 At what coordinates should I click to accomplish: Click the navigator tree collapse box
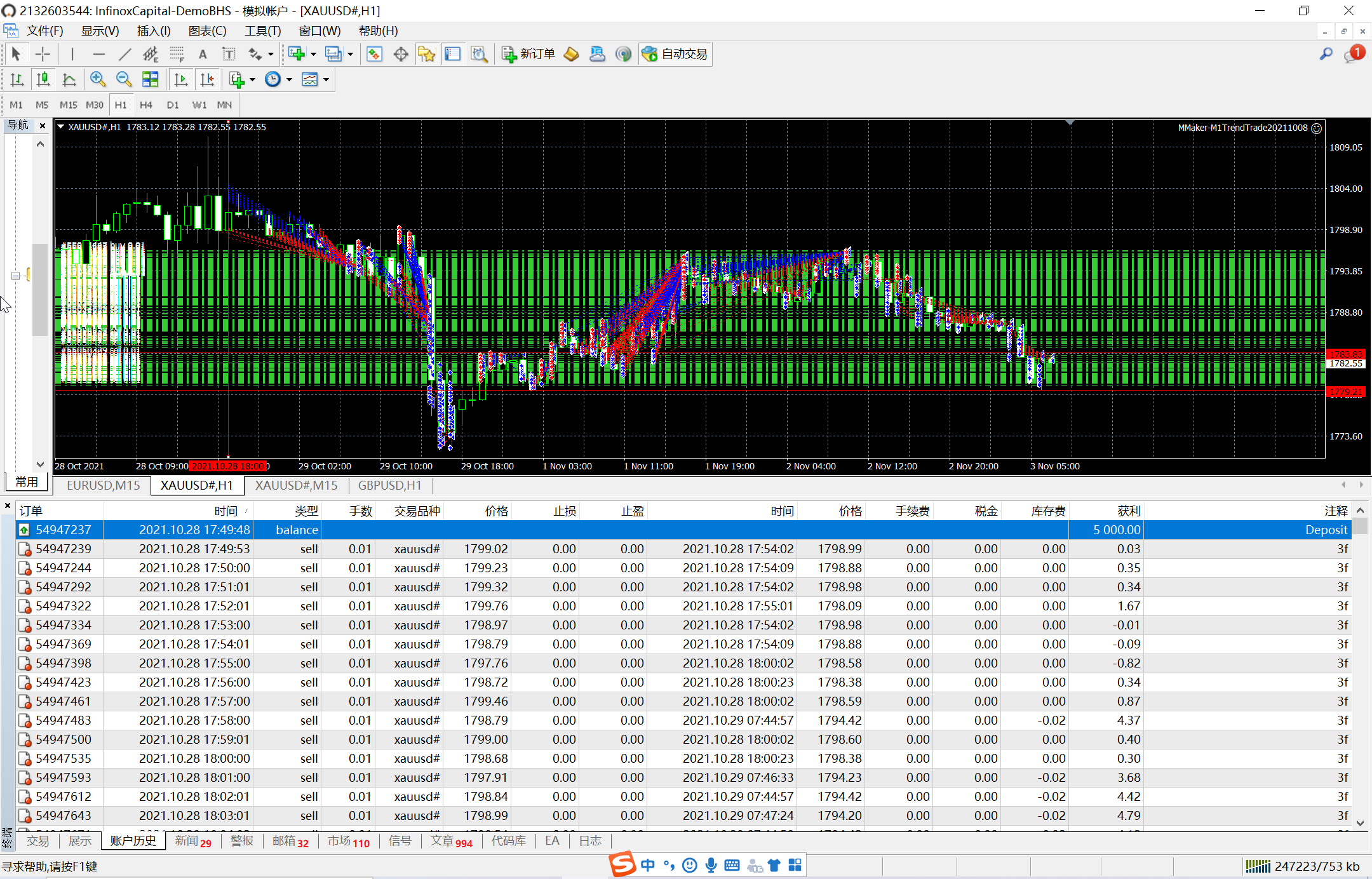15,276
